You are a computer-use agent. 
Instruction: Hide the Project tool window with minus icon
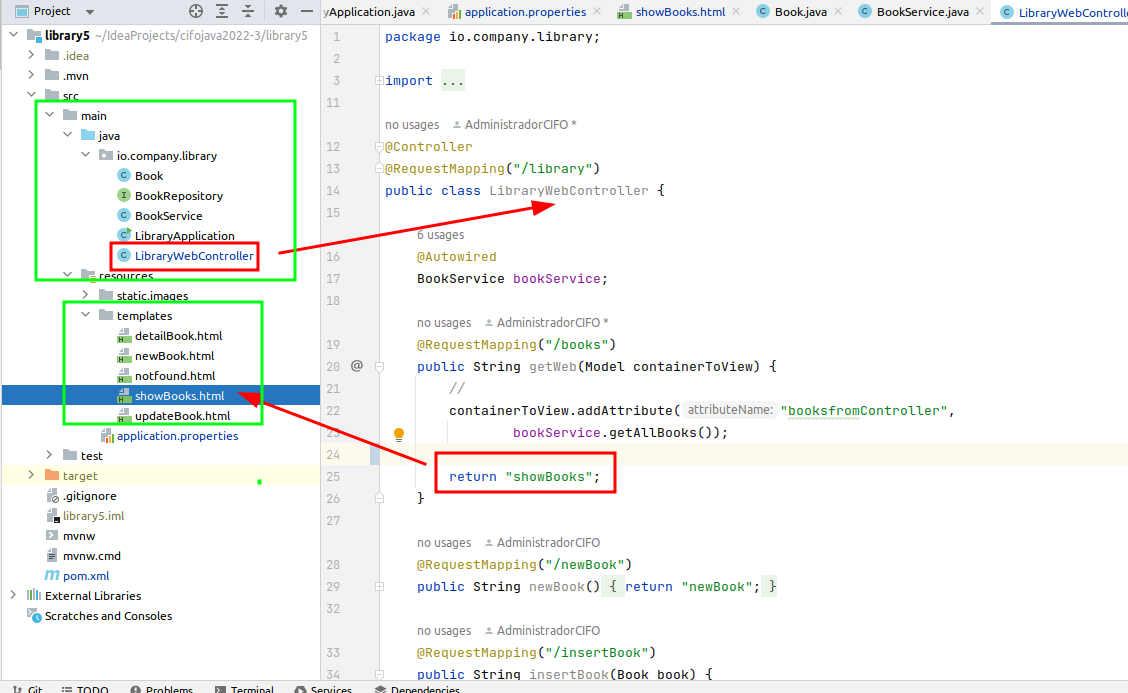(x=307, y=11)
